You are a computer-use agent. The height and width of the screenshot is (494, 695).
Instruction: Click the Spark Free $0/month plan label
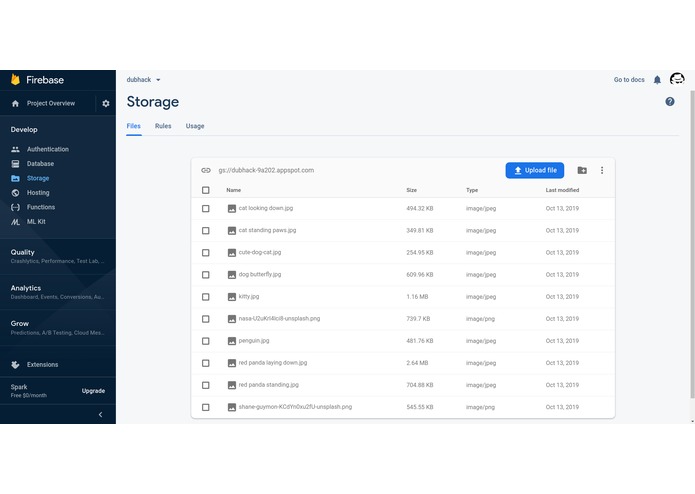coord(28,391)
